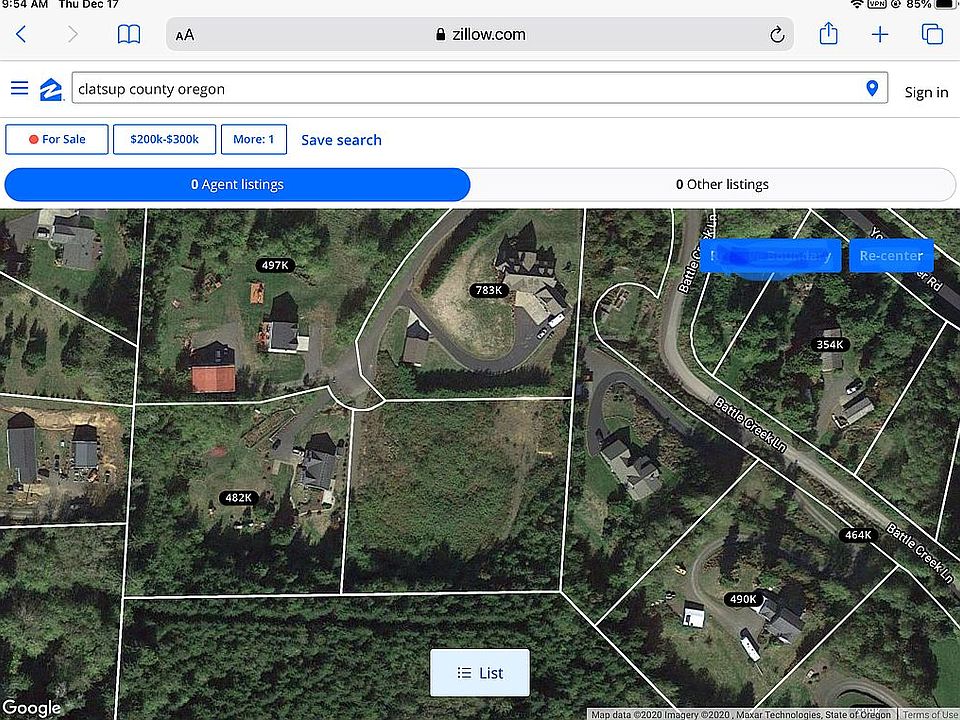Click the Re-center map button
Image resolution: width=960 pixels, height=720 pixels.
click(891, 256)
